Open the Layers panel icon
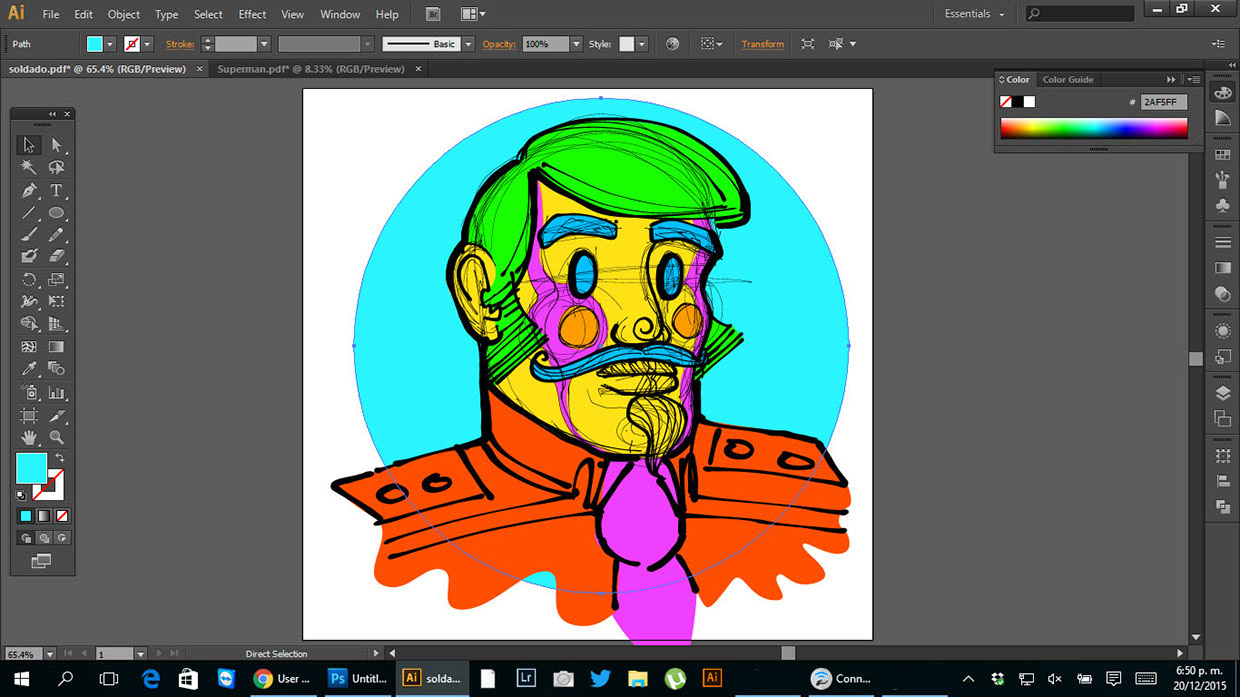The height and width of the screenshot is (697, 1240). click(x=1222, y=393)
